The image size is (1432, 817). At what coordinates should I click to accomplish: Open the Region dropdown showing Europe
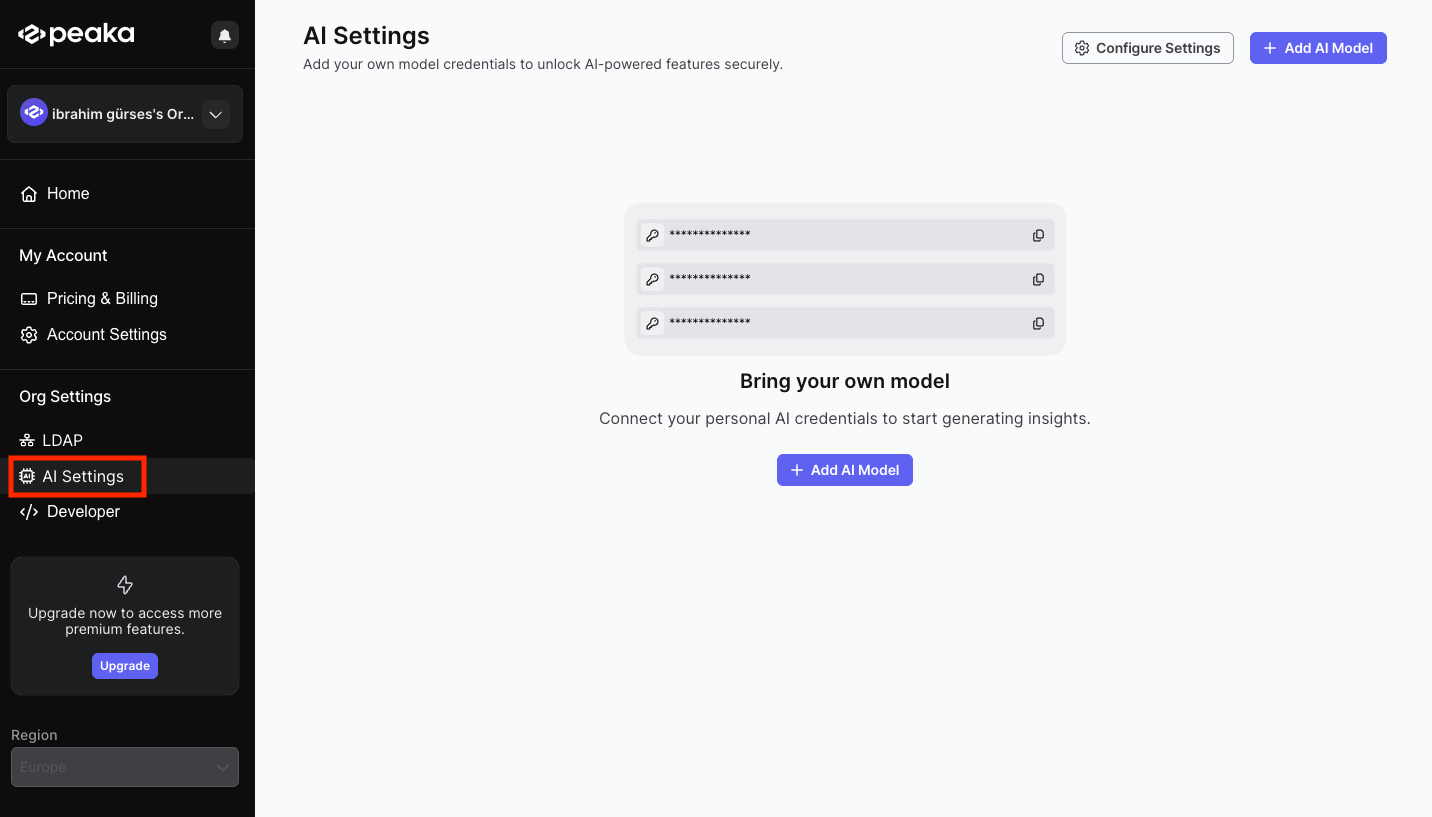point(125,767)
